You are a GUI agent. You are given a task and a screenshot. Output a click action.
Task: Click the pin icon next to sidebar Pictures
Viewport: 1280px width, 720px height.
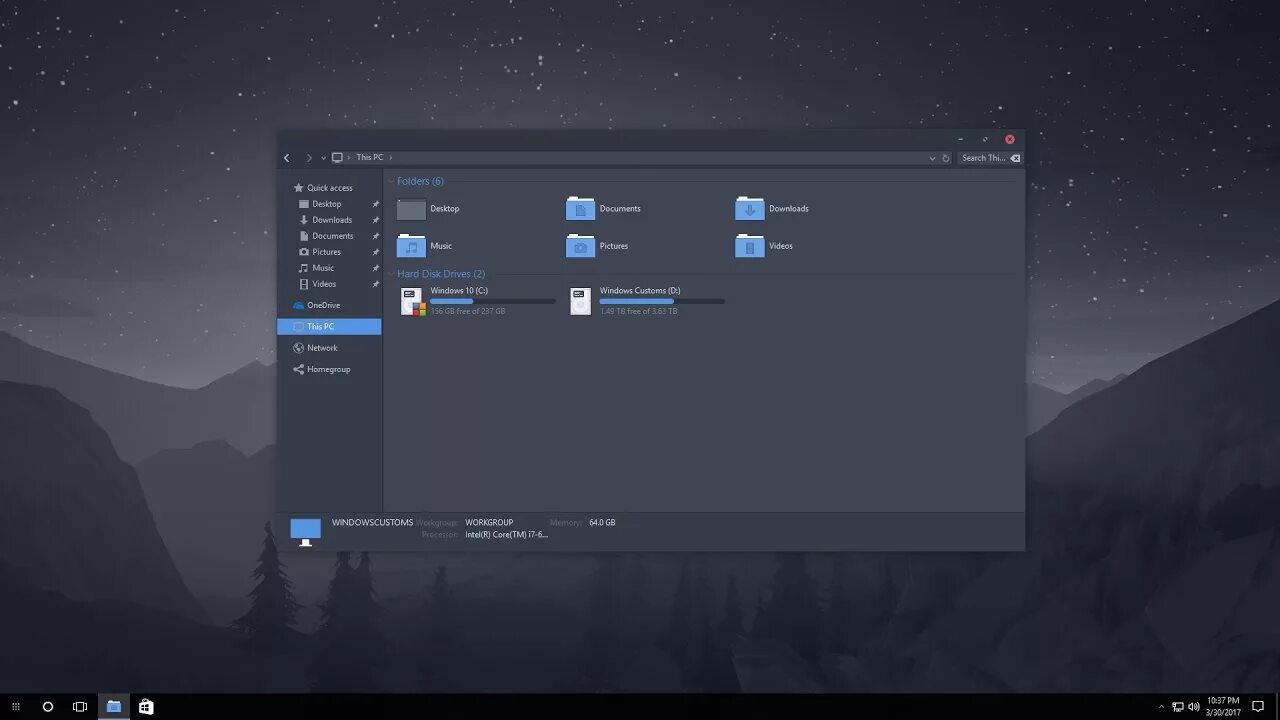point(376,252)
